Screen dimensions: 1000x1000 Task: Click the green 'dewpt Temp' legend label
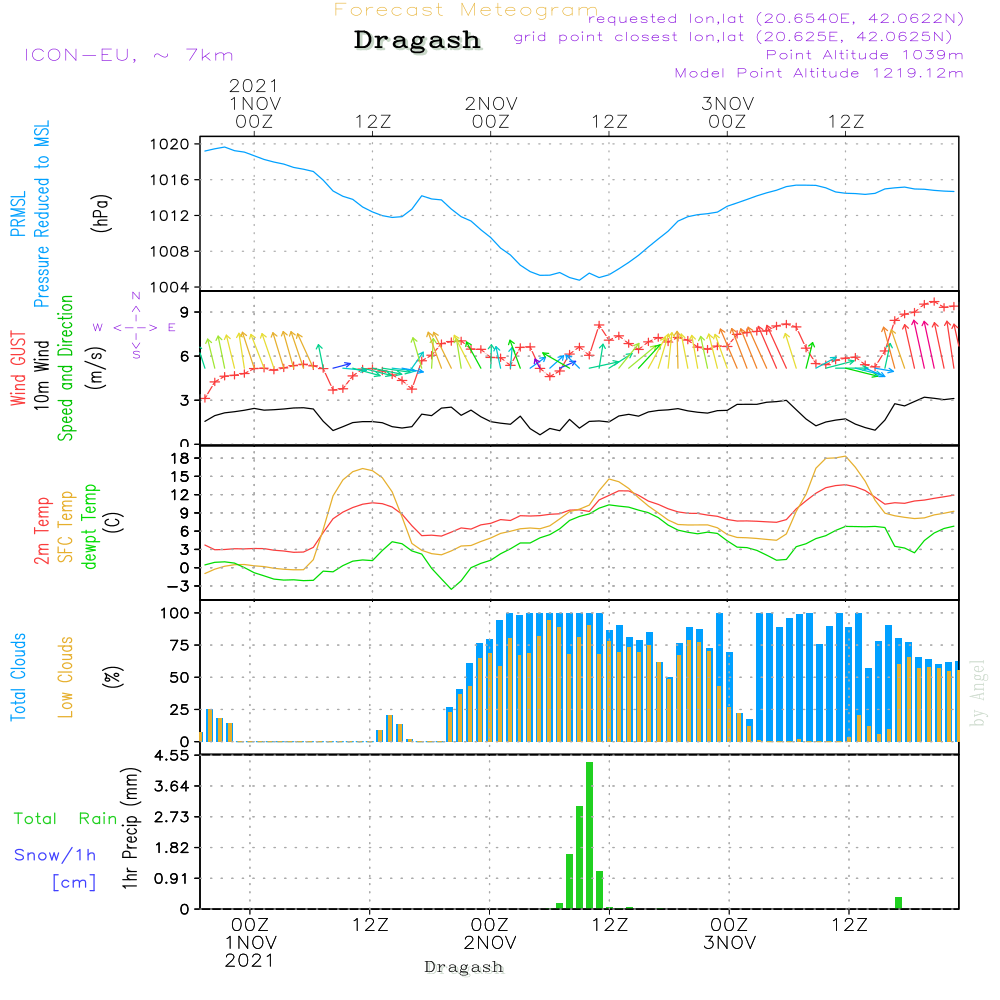[89, 526]
